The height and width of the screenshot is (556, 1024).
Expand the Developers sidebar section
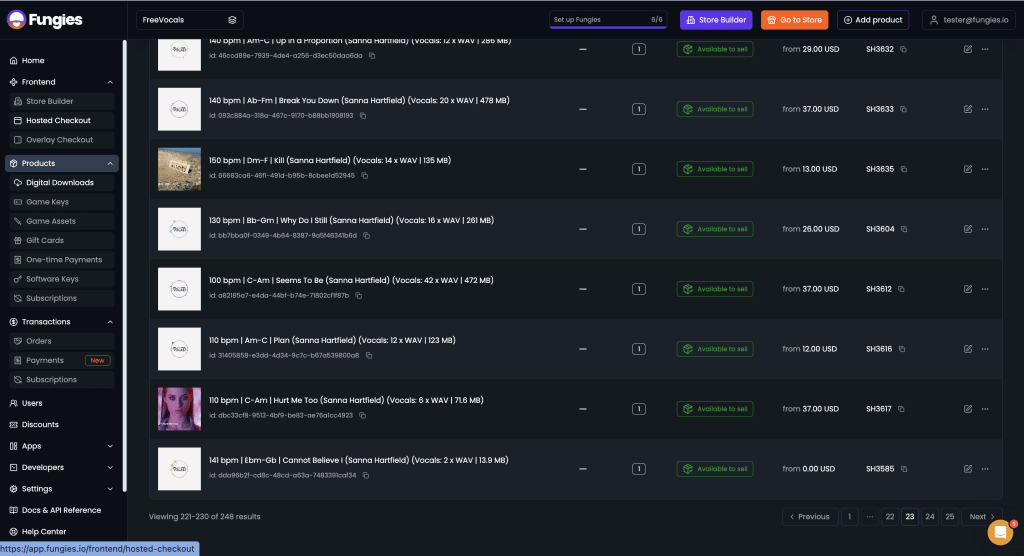110,468
